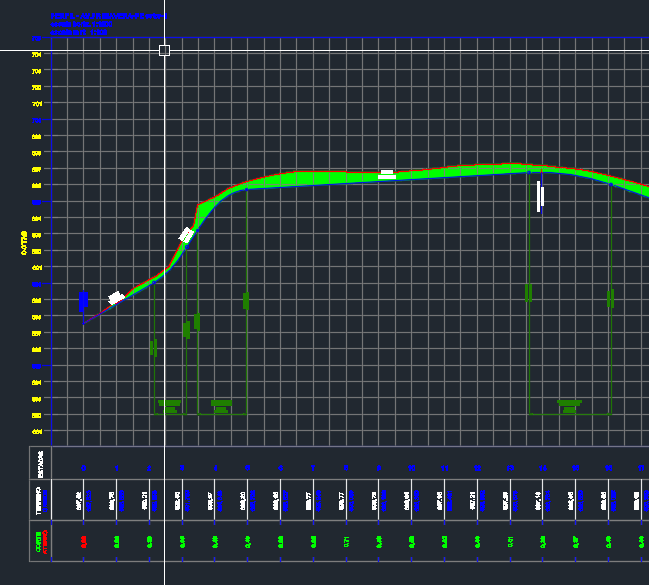Click station number 3 in ESTACAS row
649x585 pixels.
click(182, 468)
